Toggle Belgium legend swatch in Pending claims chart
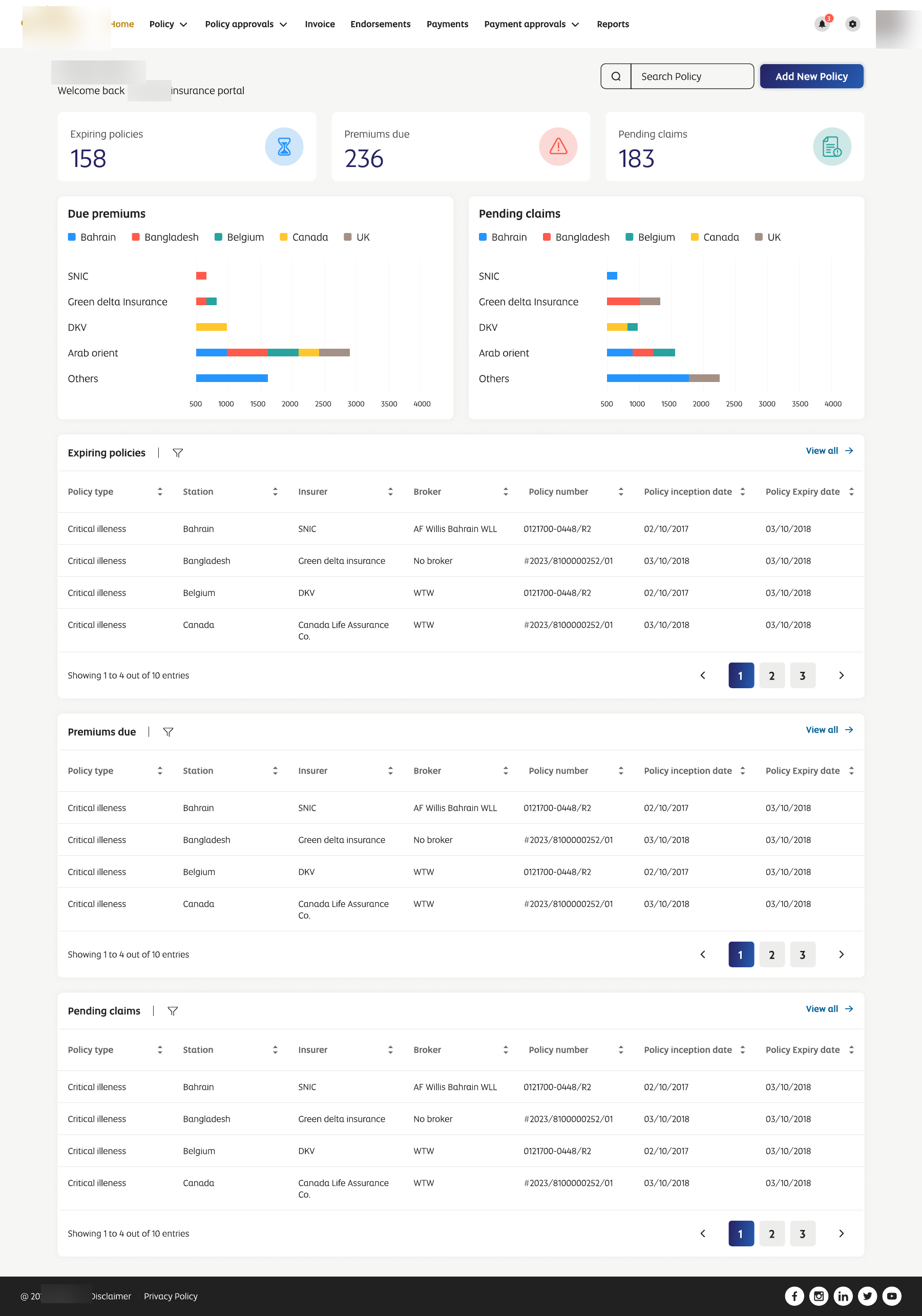The image size is (922, 1316). (x=629, y=237)
